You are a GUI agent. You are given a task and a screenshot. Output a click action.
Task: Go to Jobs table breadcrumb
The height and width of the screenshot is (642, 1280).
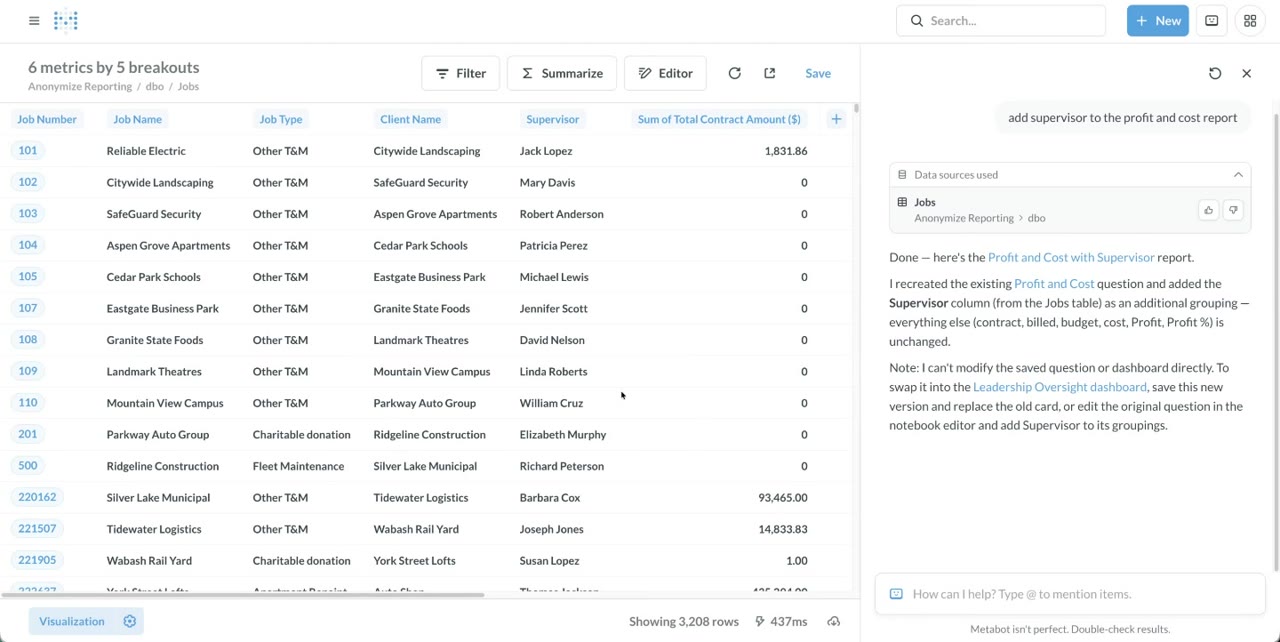188,87
